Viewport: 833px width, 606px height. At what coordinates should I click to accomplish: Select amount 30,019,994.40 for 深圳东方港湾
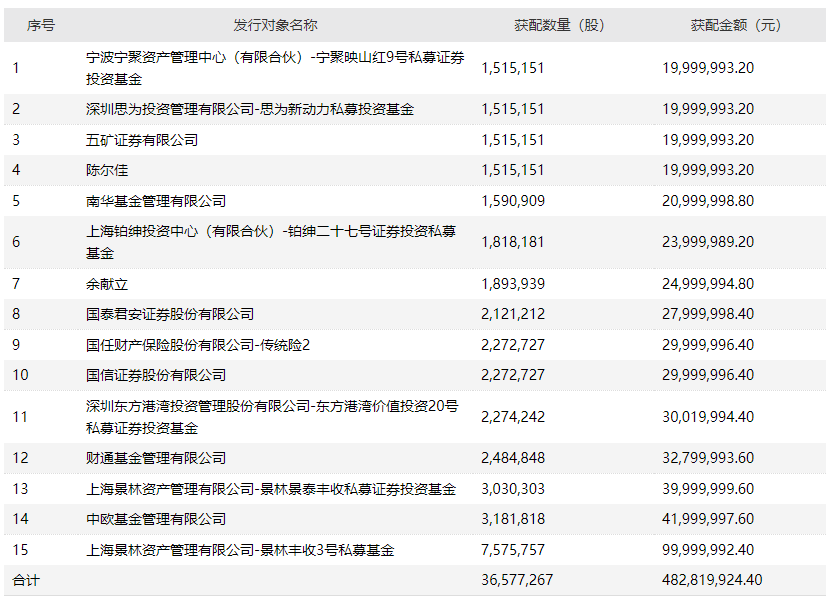click(708, 417)
